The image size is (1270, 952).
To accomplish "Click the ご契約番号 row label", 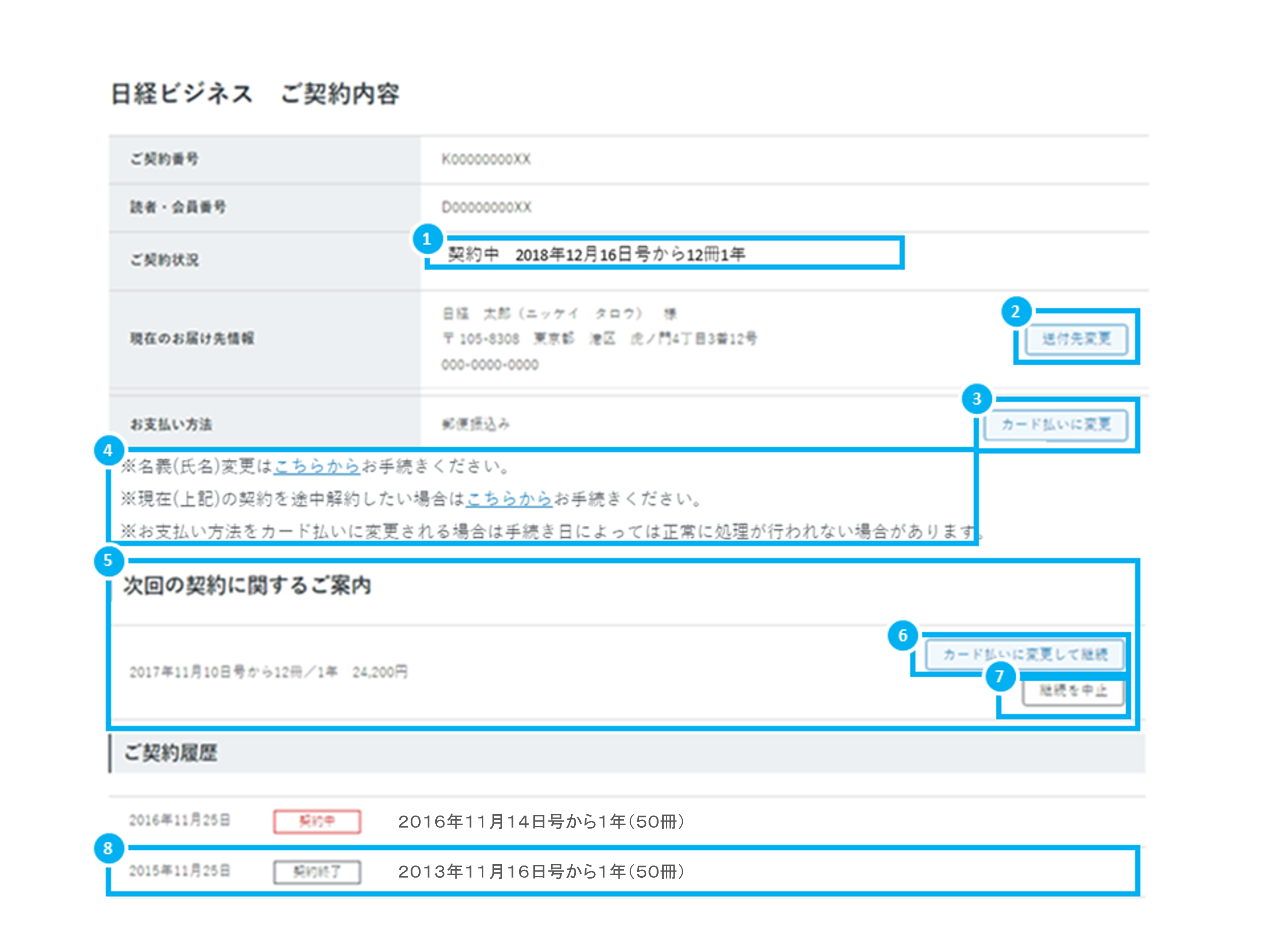I will click(164, 159).
